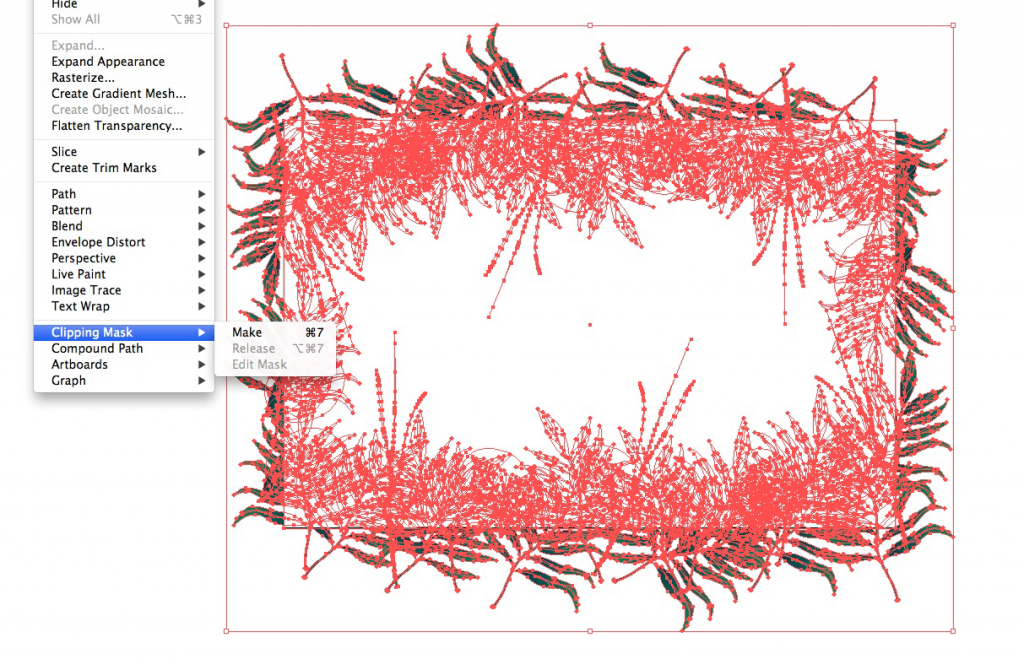Click the bottom-center selection bounding handle

(x=590, y=631)
